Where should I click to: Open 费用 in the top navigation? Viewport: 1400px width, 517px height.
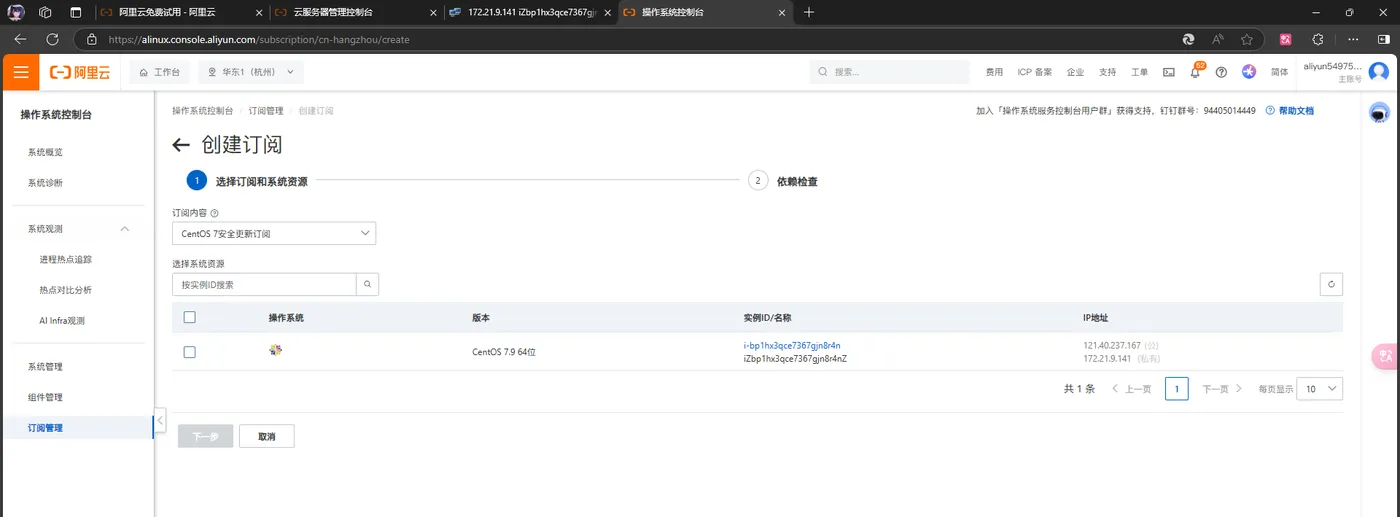(994, 72)
